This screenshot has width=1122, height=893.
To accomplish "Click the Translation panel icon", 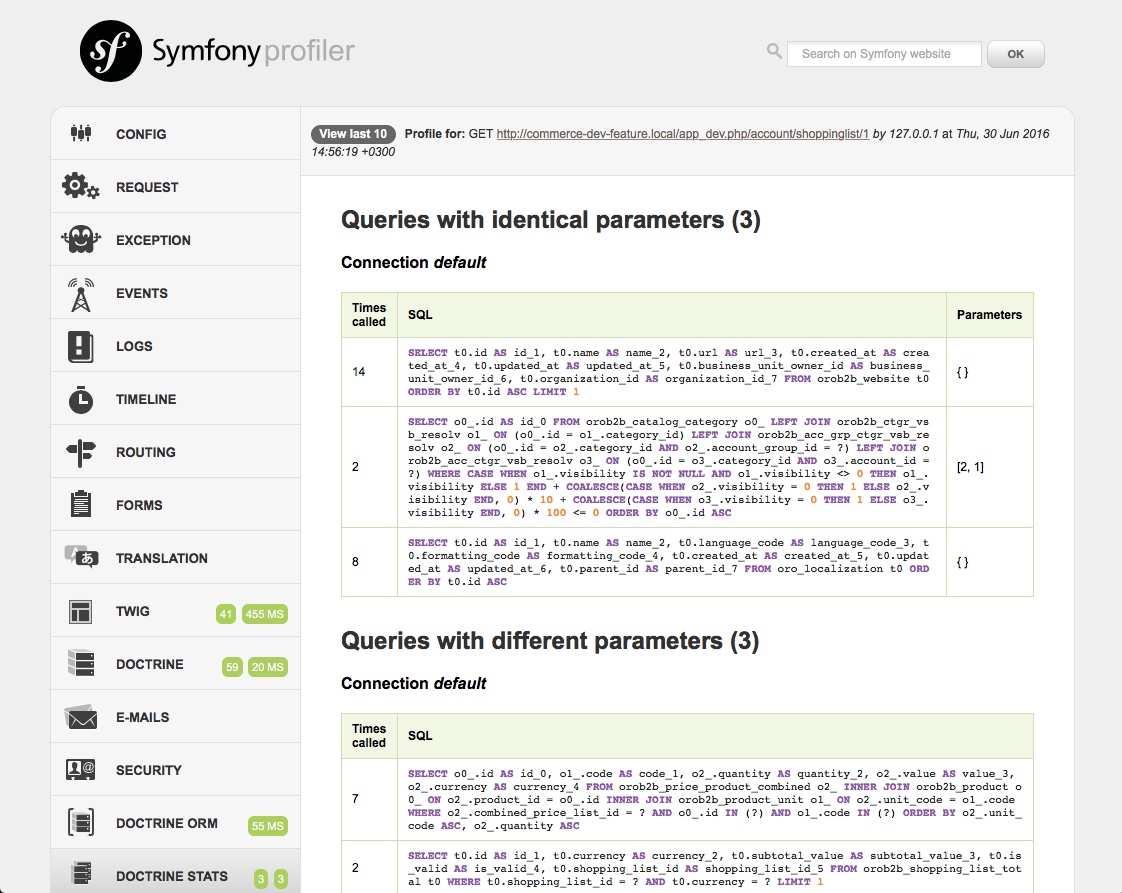I will 81,557.
